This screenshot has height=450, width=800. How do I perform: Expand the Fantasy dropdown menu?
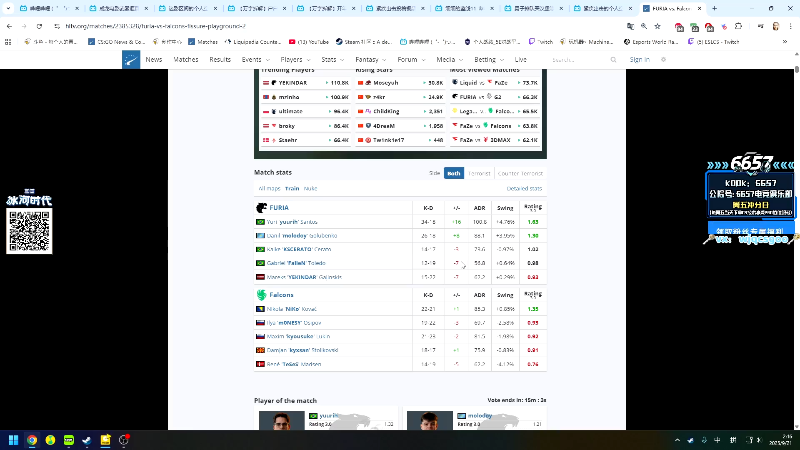[371, 60]
